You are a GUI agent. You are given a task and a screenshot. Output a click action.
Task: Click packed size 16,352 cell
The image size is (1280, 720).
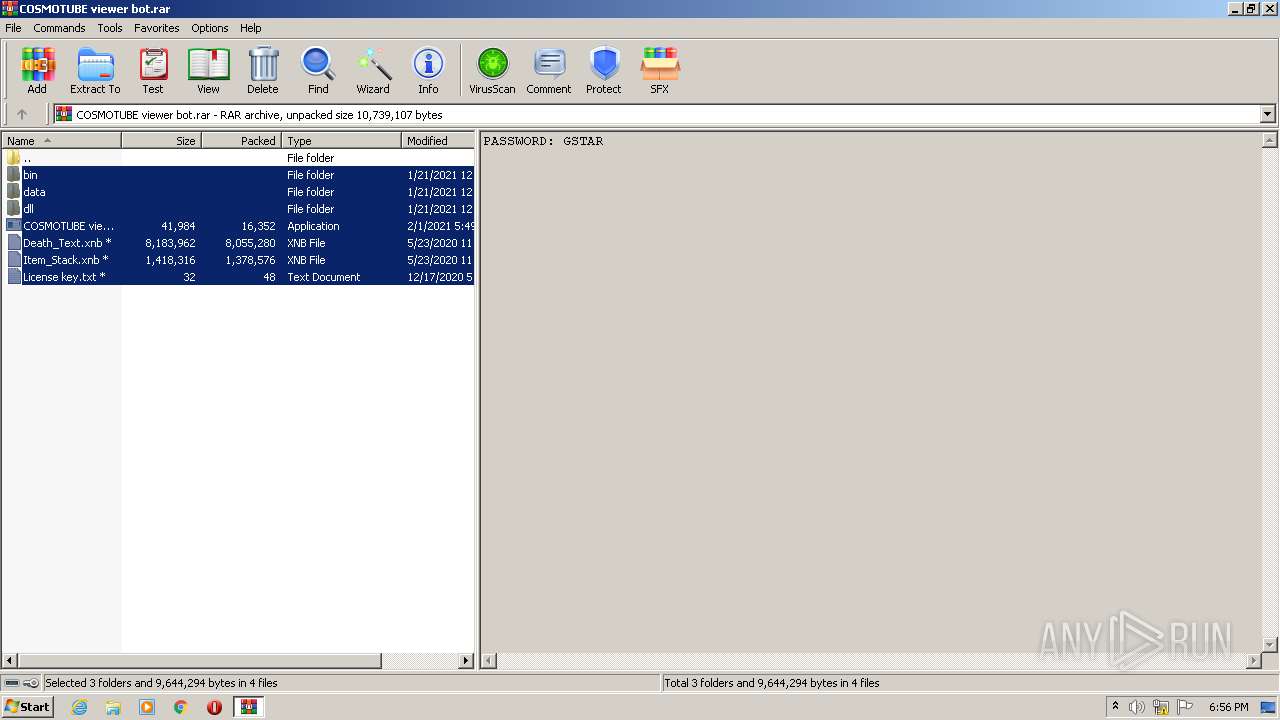[258, 226]
